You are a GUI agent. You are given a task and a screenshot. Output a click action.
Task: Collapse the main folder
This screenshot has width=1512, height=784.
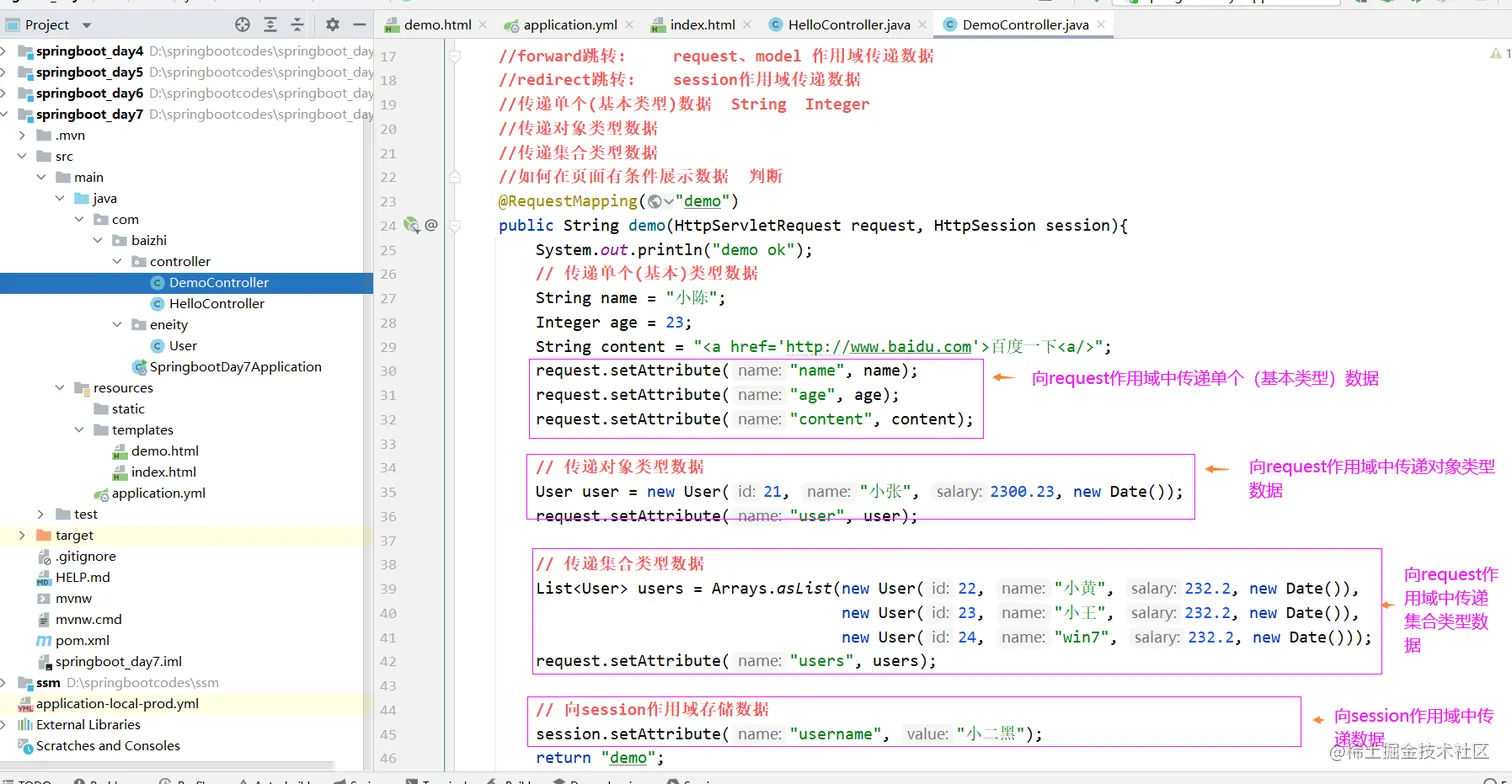click(x=41, y=177)
